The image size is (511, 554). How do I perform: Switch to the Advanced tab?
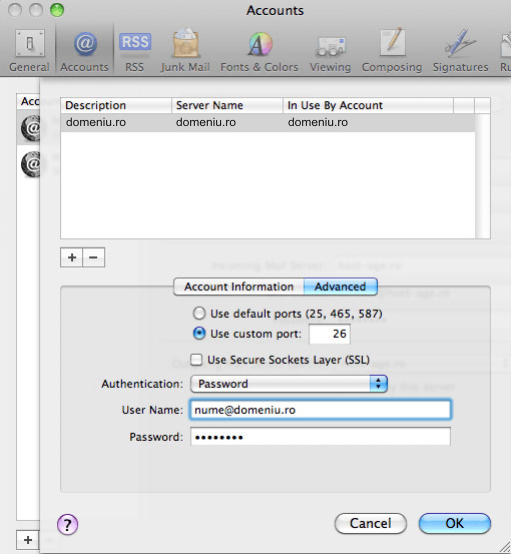(x=340, y=287)
